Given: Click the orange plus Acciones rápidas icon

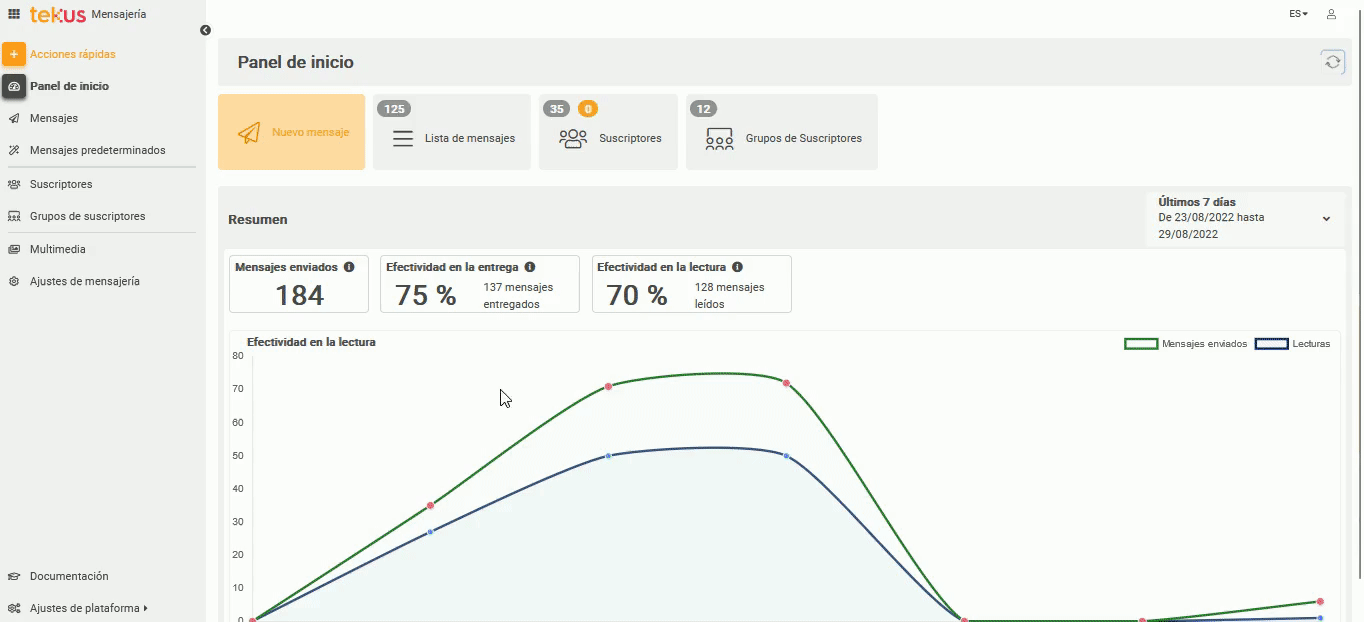Looking at the screenshot, I should [14, 54].
